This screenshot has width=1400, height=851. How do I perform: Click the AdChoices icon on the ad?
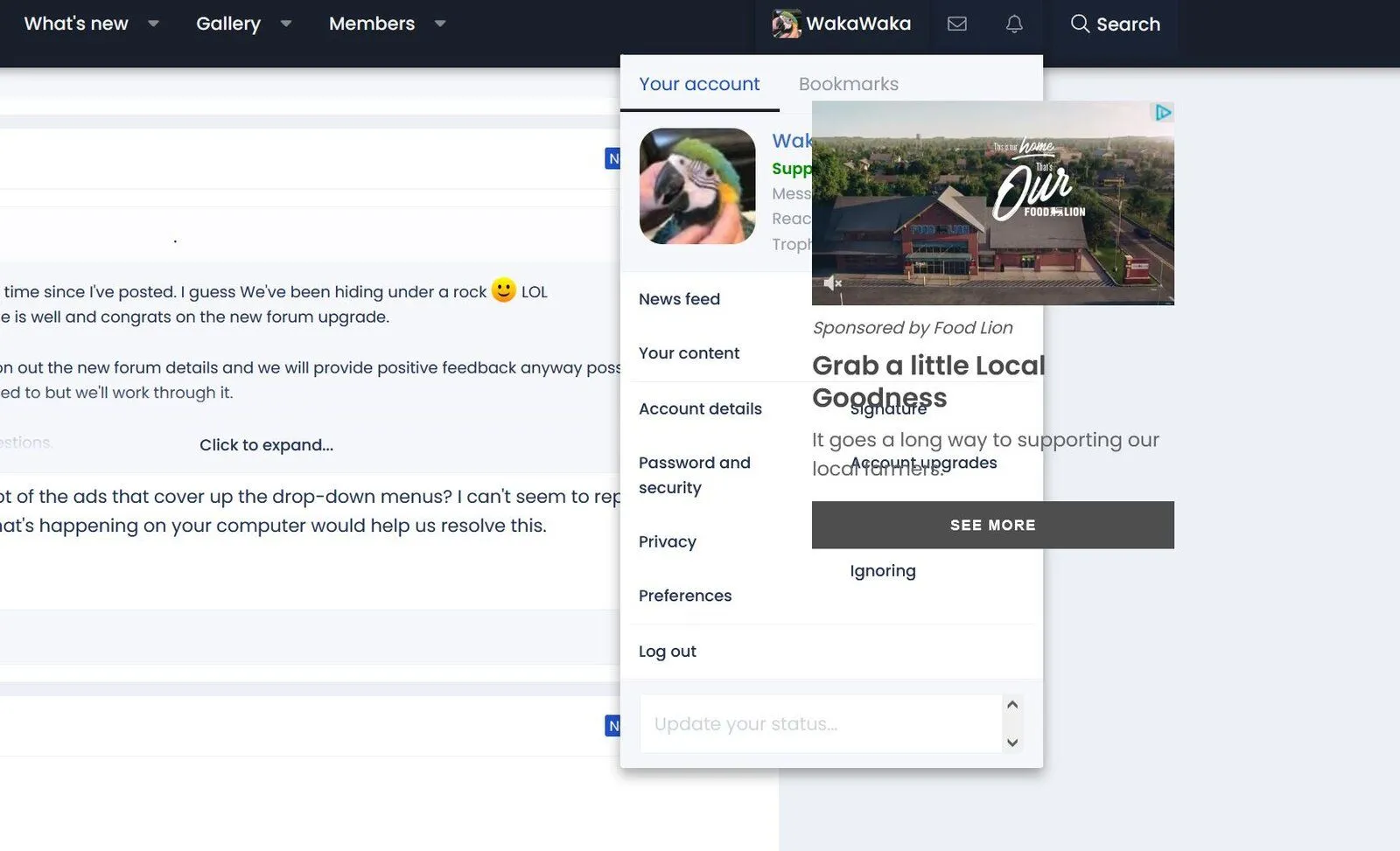click(x=1162, y=113)
